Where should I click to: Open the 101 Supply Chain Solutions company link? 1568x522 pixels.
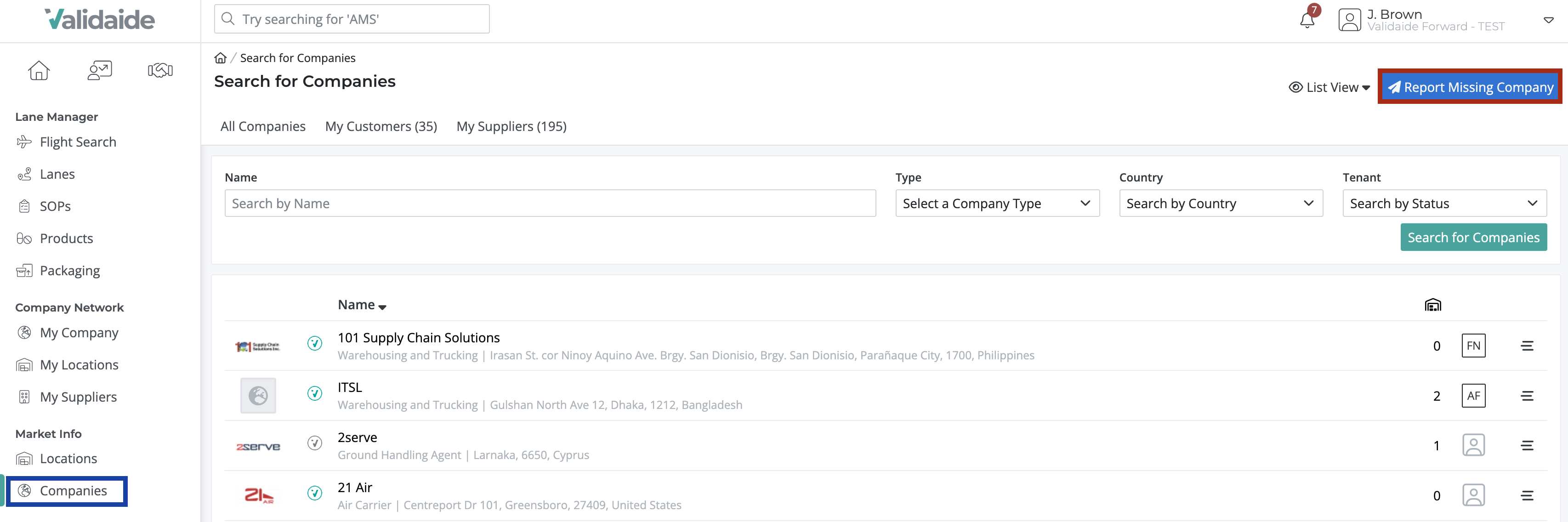point(418,338)
